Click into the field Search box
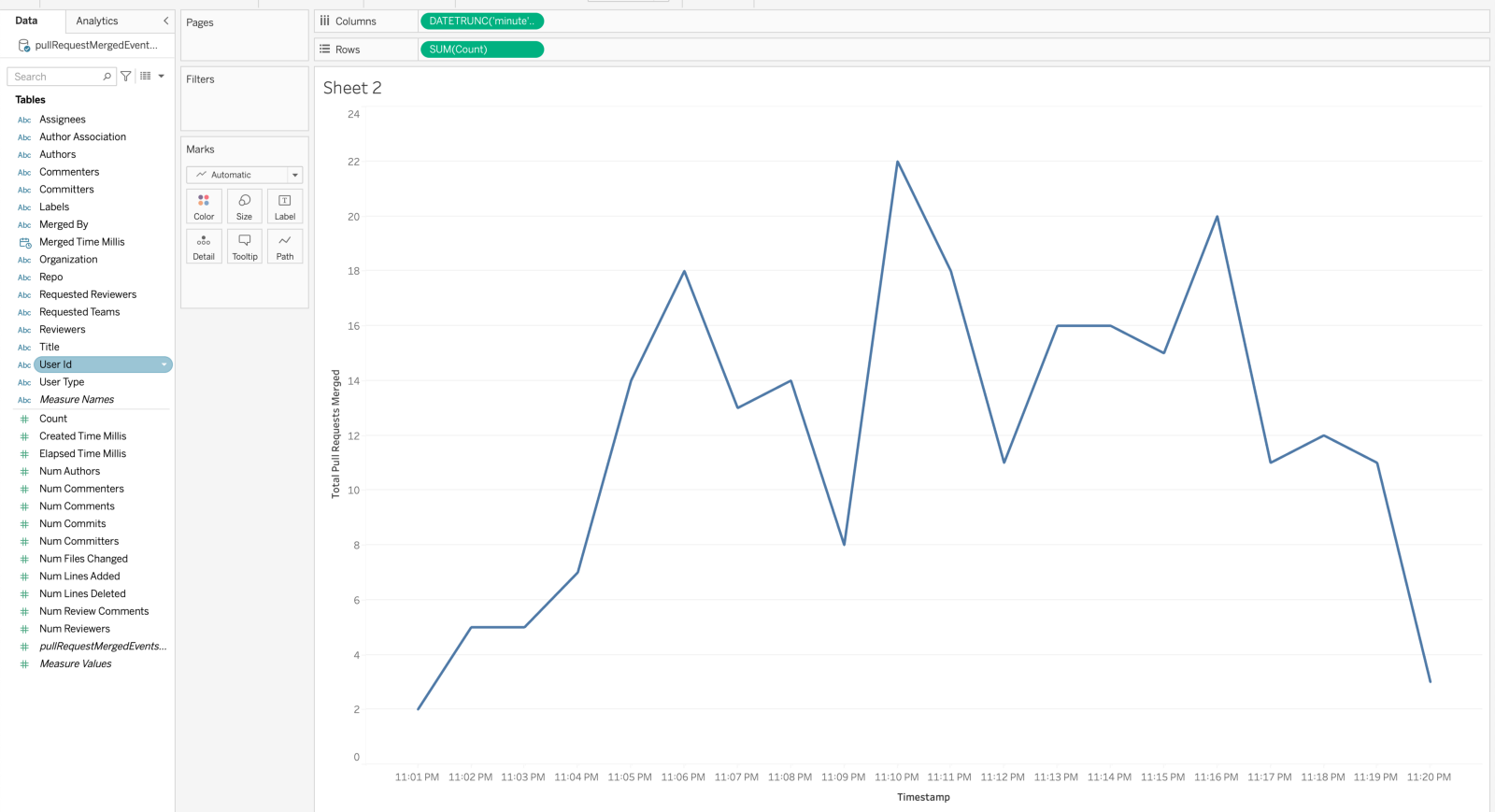 pyautogui.click(x=56, y=77)
